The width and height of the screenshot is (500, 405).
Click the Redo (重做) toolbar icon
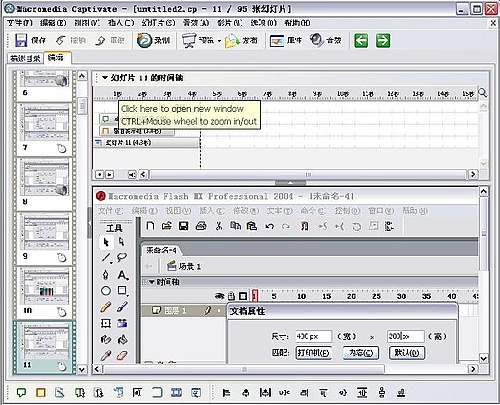click(x=100, y=41)
